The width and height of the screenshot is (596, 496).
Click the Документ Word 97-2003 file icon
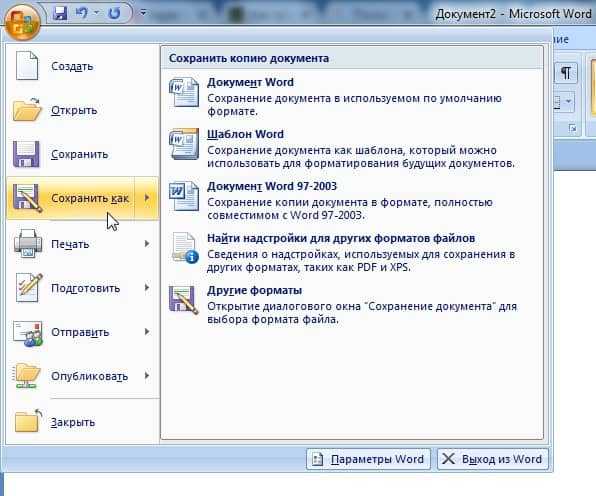pos(184,196)
